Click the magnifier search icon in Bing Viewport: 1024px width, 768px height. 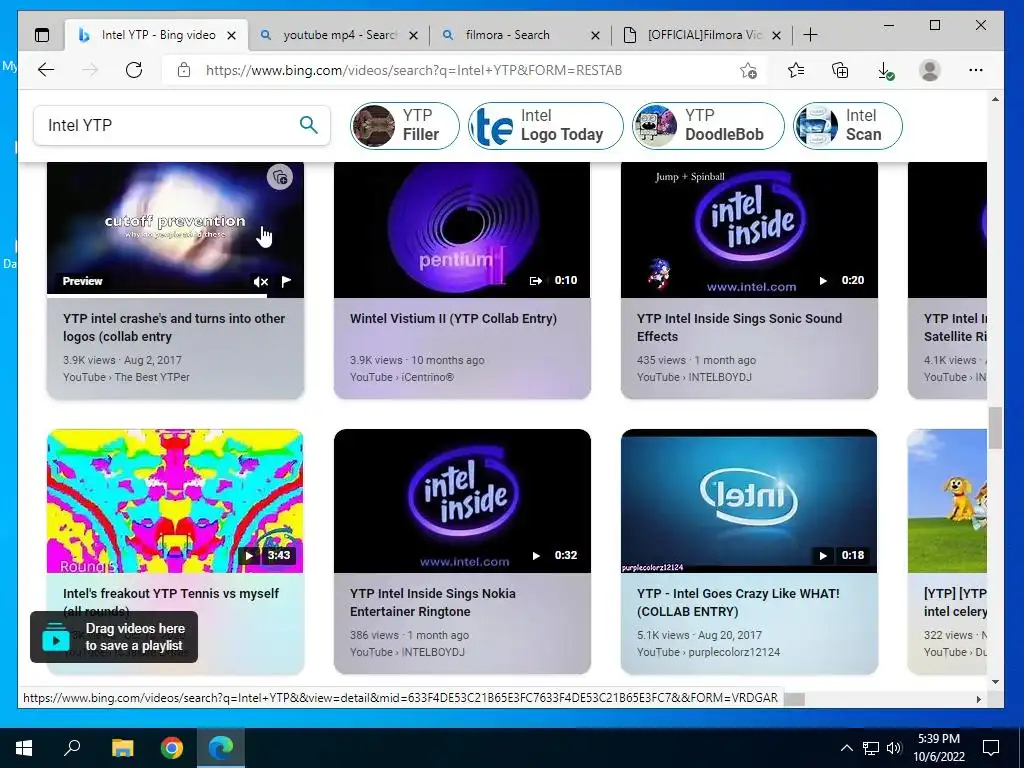(308, 124)
